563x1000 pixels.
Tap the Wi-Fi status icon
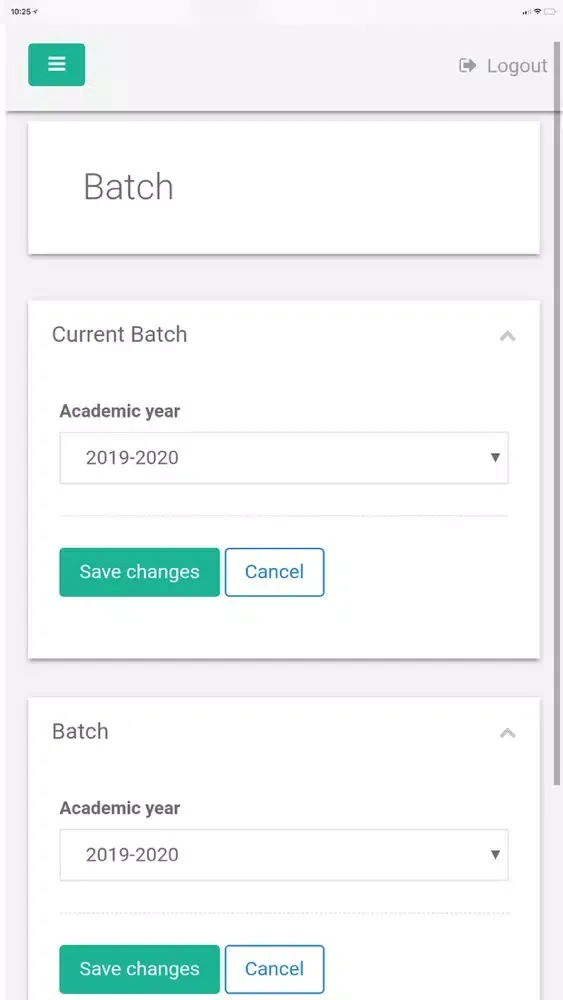[x=537, y=11]
